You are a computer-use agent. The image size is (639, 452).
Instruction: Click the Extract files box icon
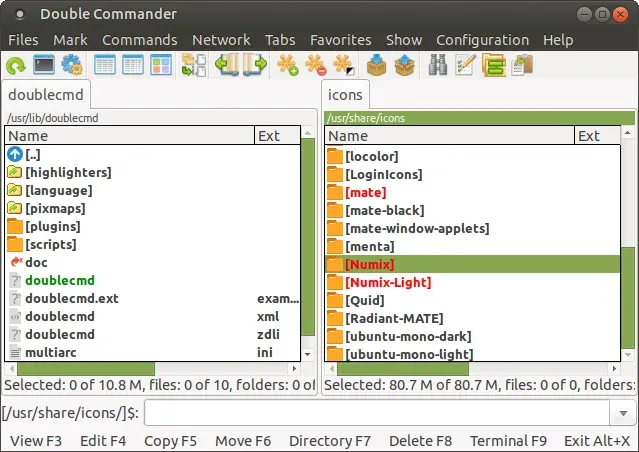tap(405, 65)
